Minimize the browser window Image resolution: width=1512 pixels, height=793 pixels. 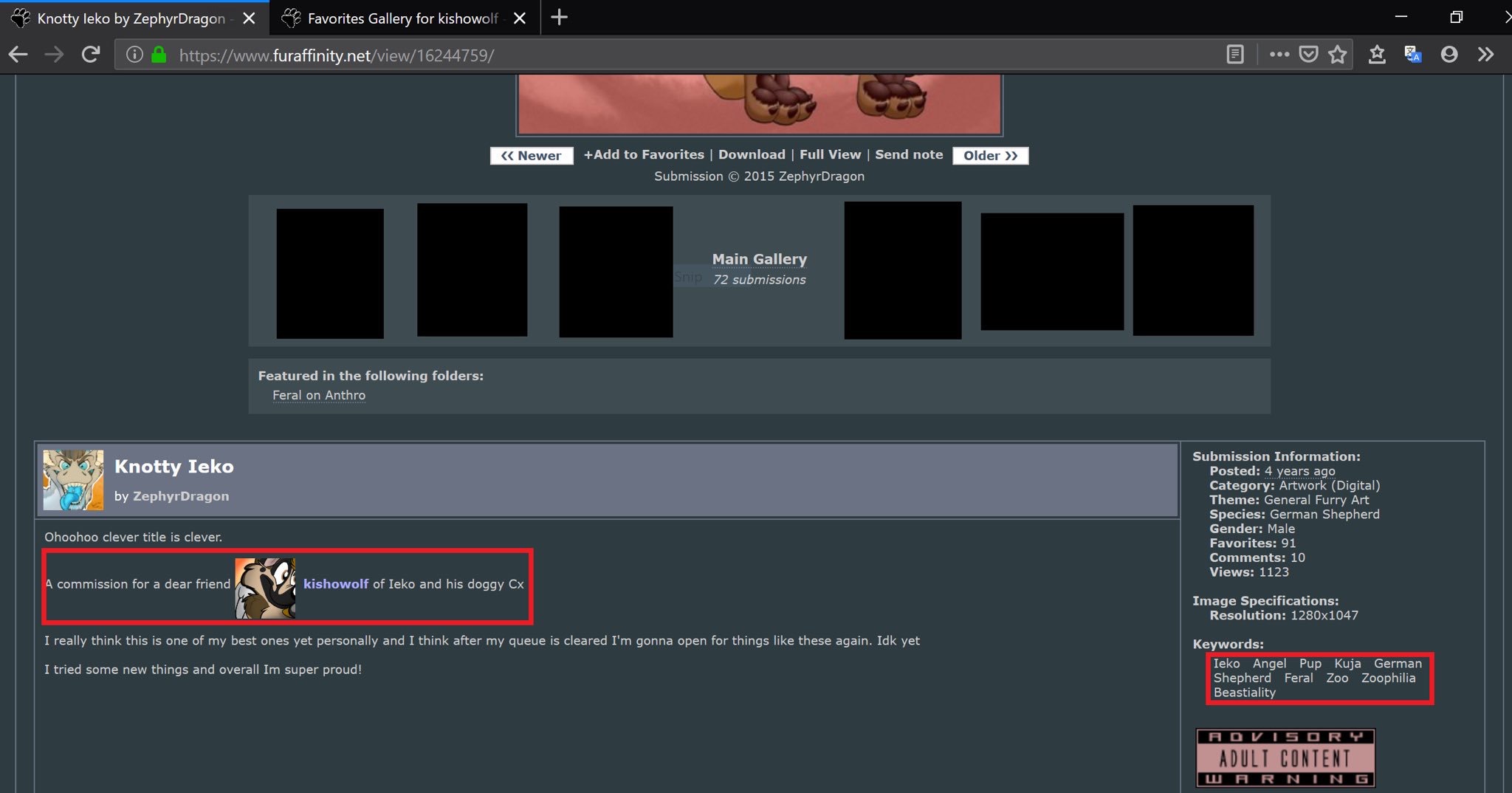[1401, 17]
